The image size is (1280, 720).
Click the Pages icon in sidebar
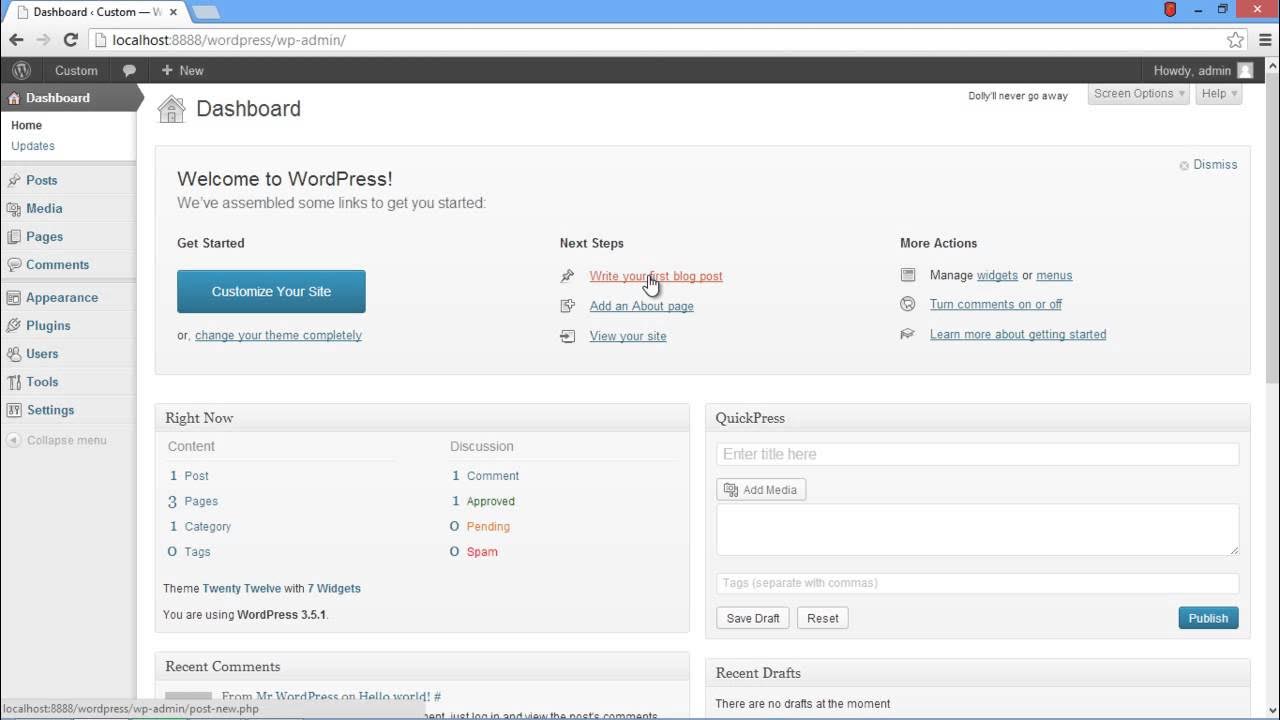coord(14,237)
